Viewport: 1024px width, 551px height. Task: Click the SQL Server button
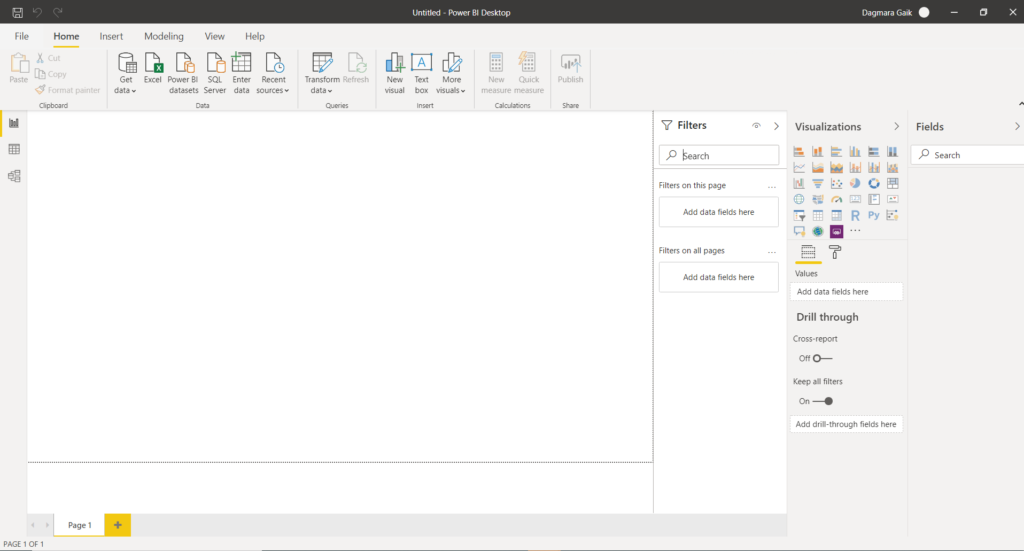tap(215, 73)
